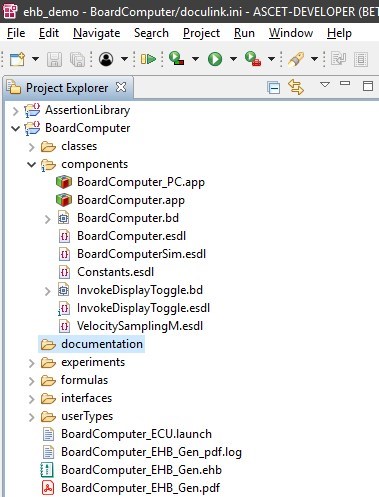Image resolution: width=379 pixels, height=497 pixels.
Task: Select BoardComputer.esdl file
Action: 131,236
